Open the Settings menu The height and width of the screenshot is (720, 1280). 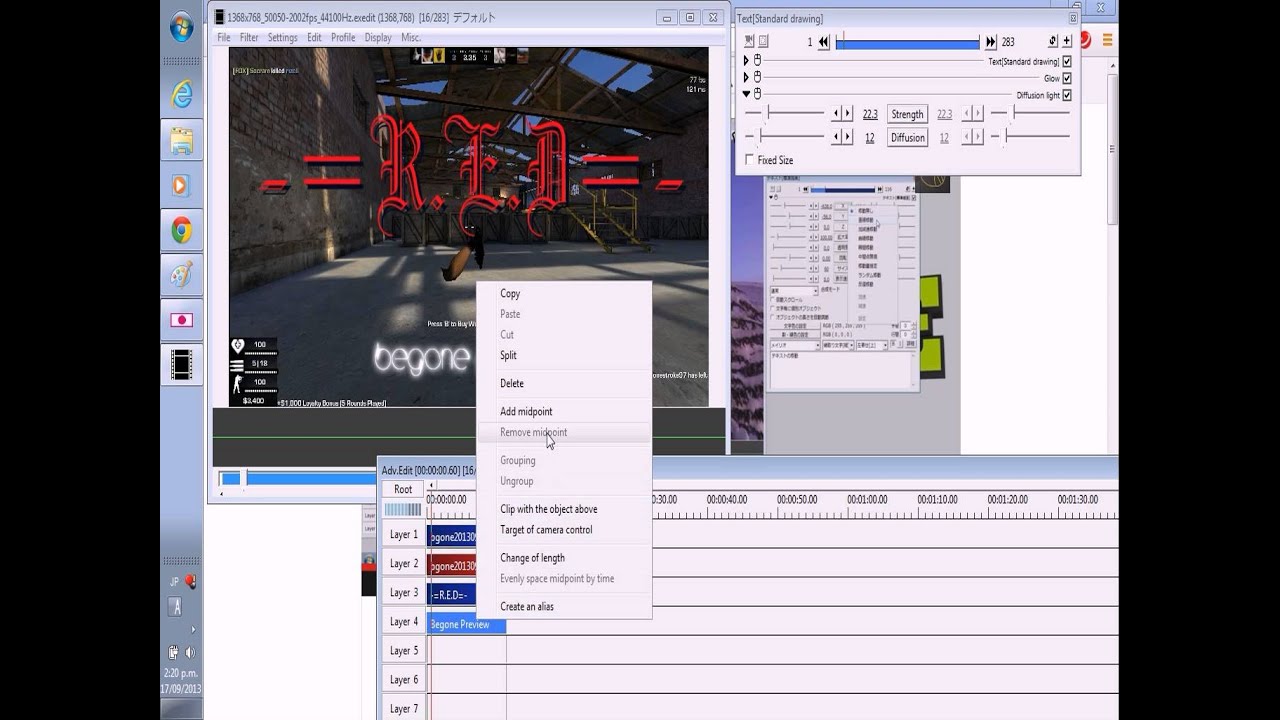click(x=282, y=37)
